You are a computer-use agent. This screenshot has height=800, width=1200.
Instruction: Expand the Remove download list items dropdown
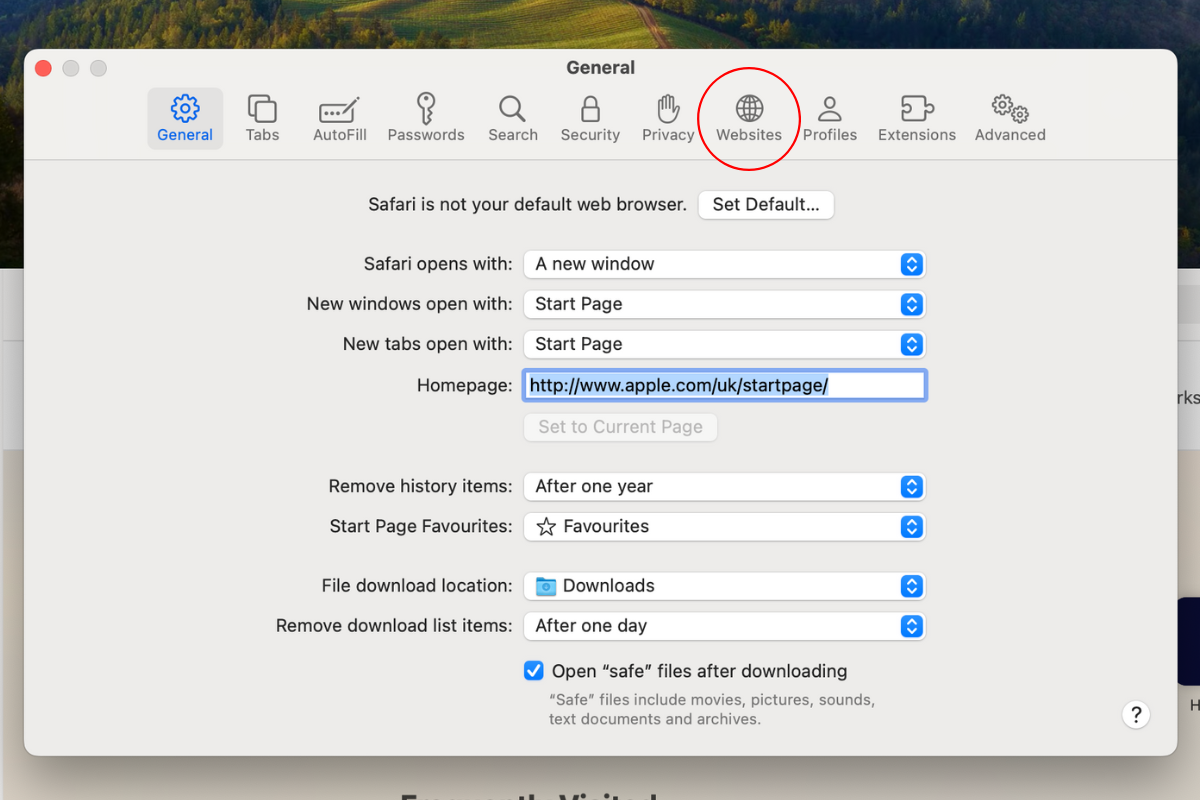coord(724,626)
